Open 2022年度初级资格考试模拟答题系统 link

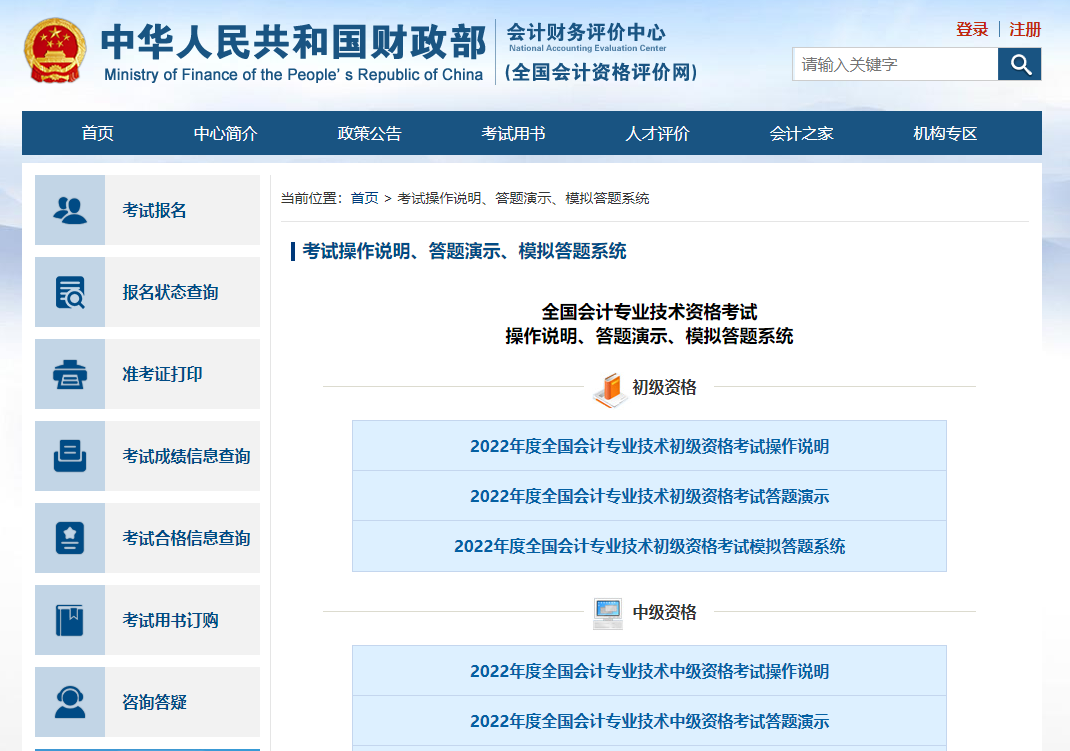point(649,546)
